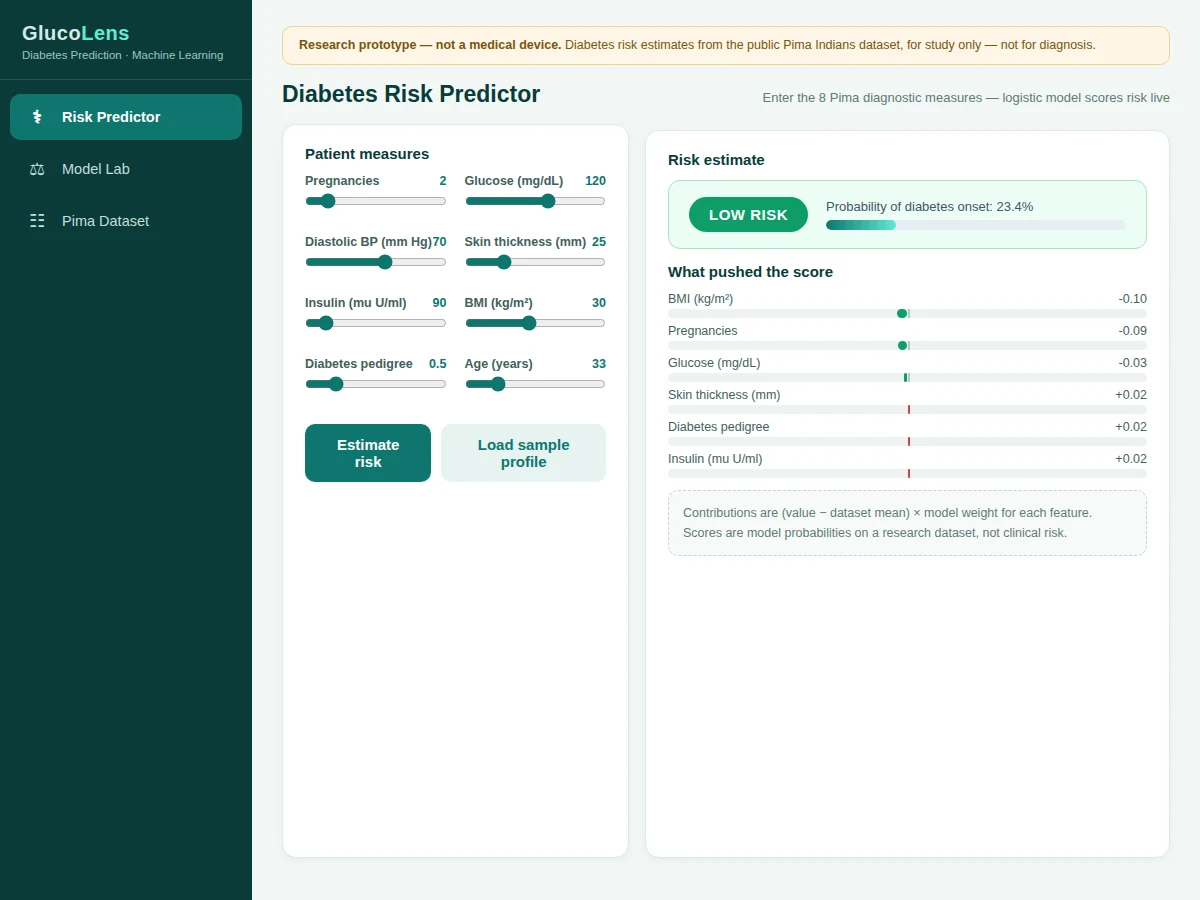This screenshot has width=1200, height=900.
Task: Adjust the Glucose (mg/dL) slider
Action: pos(535,201)
